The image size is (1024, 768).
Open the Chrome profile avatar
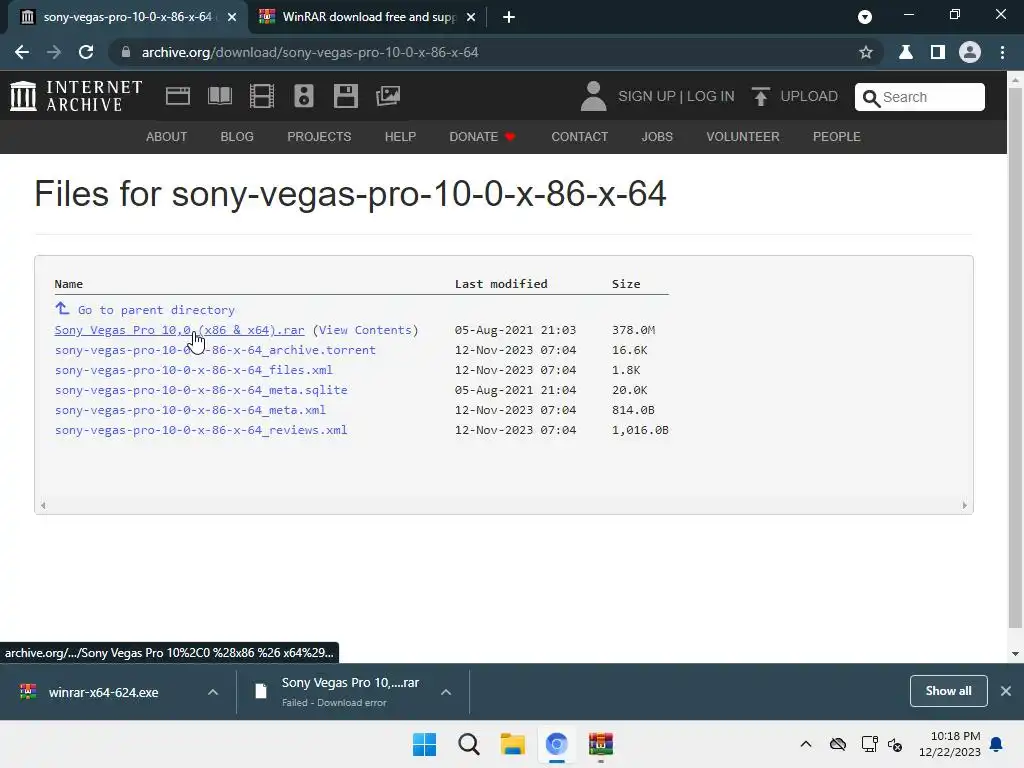click(x=970, y=52)
